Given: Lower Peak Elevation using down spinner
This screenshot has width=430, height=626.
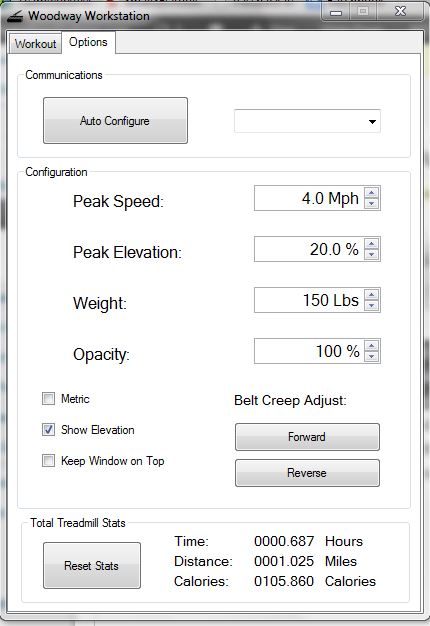Looking at the screenshot, I should pyautogui.click(x=371, y=254).
